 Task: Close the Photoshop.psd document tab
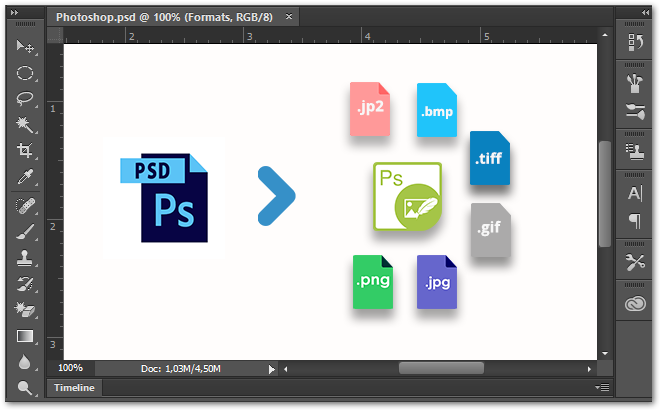(x=289, y=16)
